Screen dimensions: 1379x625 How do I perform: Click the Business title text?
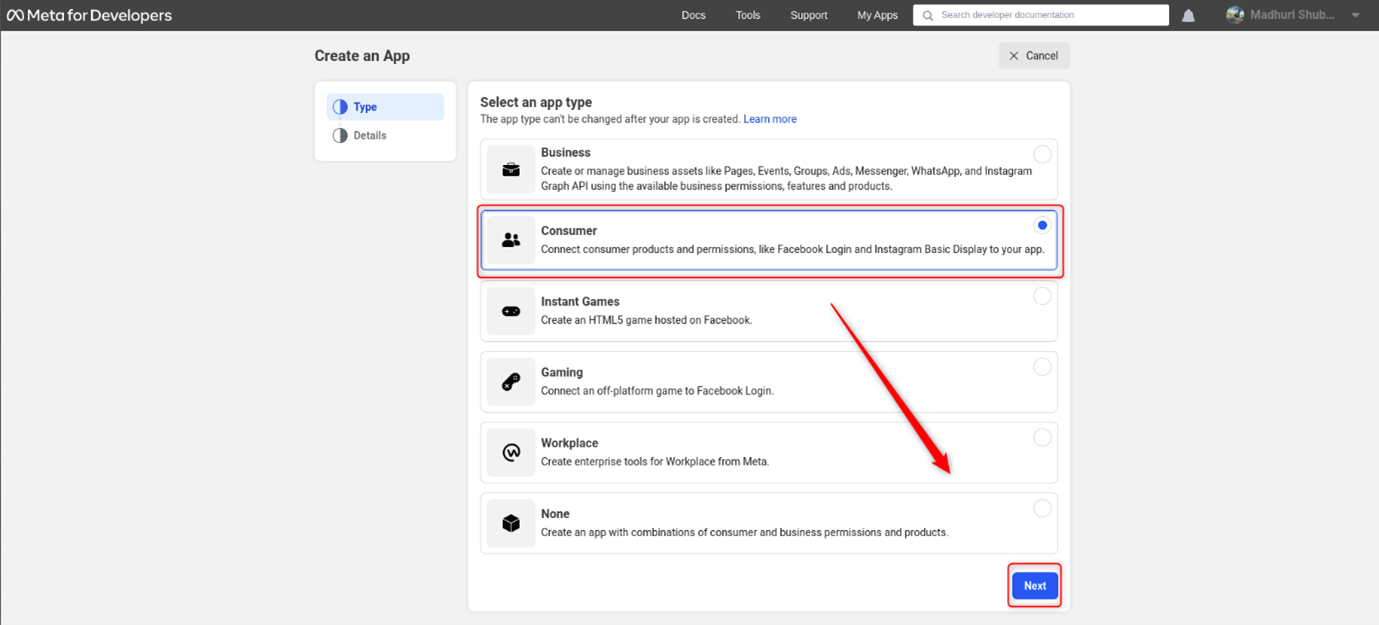click(566, 153)
